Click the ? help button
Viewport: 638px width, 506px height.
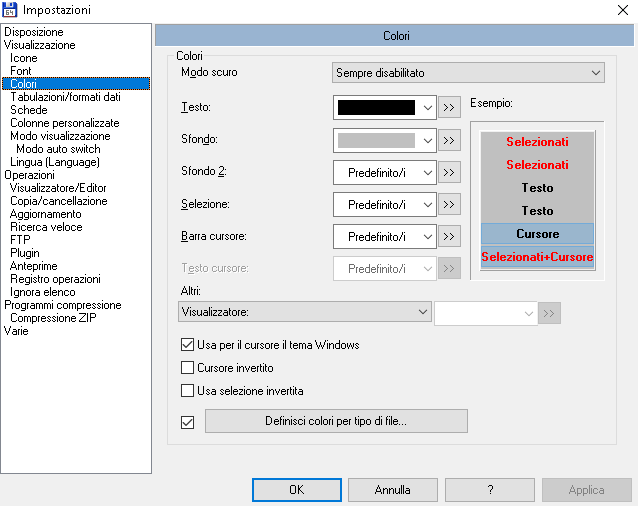click(490, 490)
